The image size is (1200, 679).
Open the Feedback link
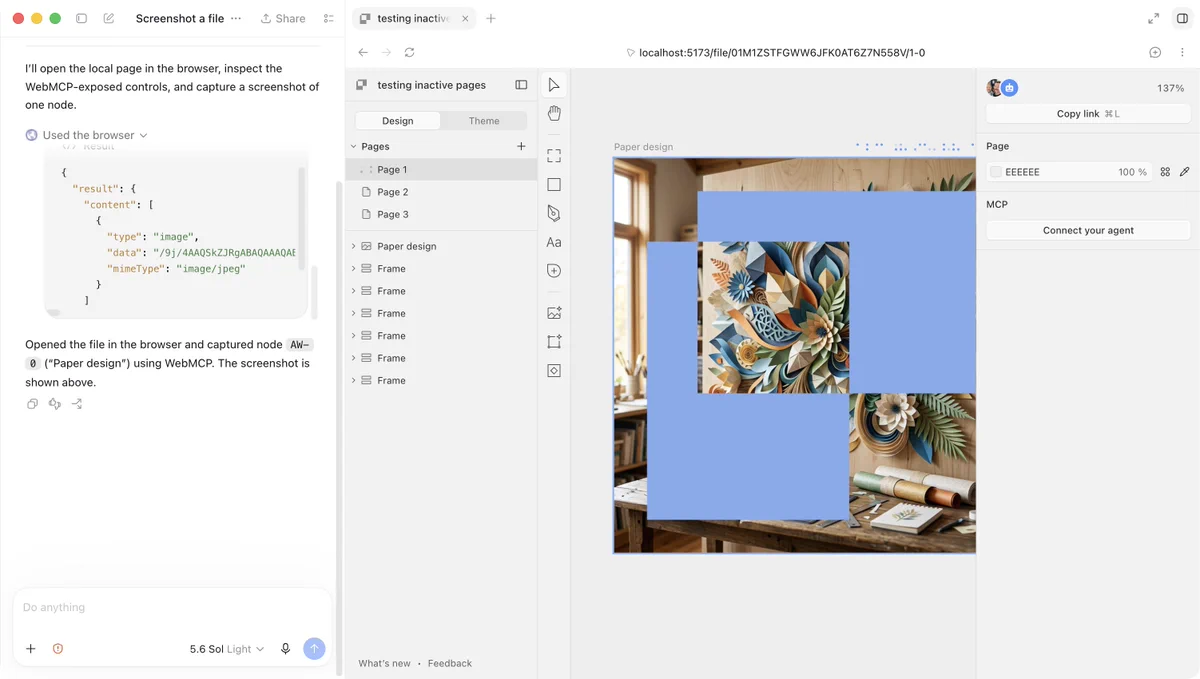coord(450,663)
